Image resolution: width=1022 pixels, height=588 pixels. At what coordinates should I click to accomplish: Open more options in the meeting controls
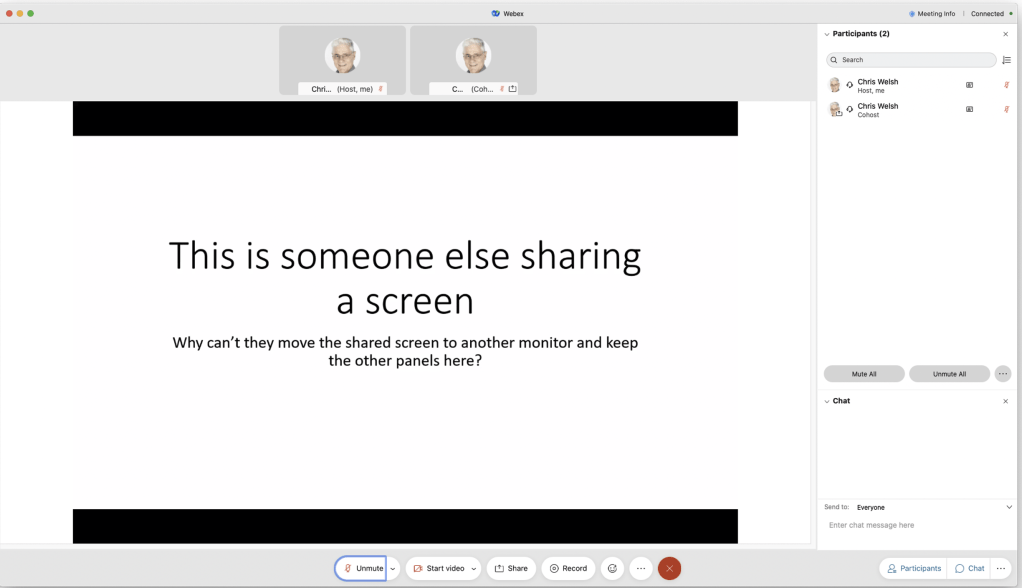point(641,568)
